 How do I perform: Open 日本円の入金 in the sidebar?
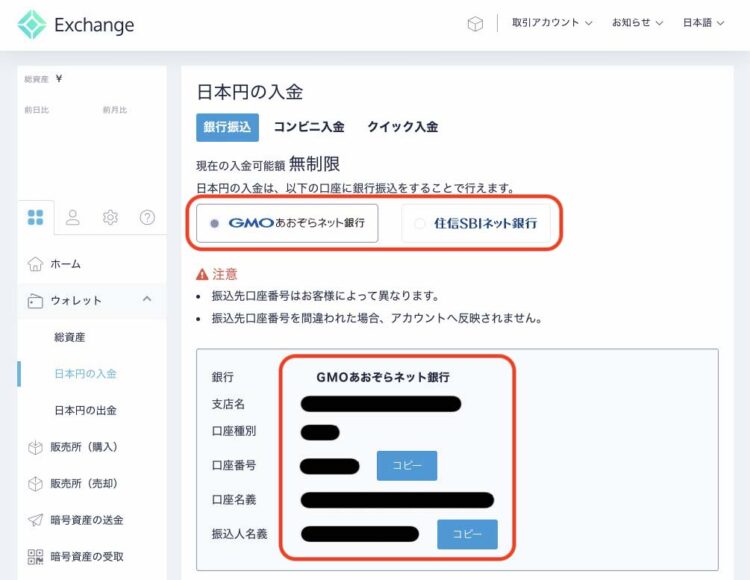point(85,374)
